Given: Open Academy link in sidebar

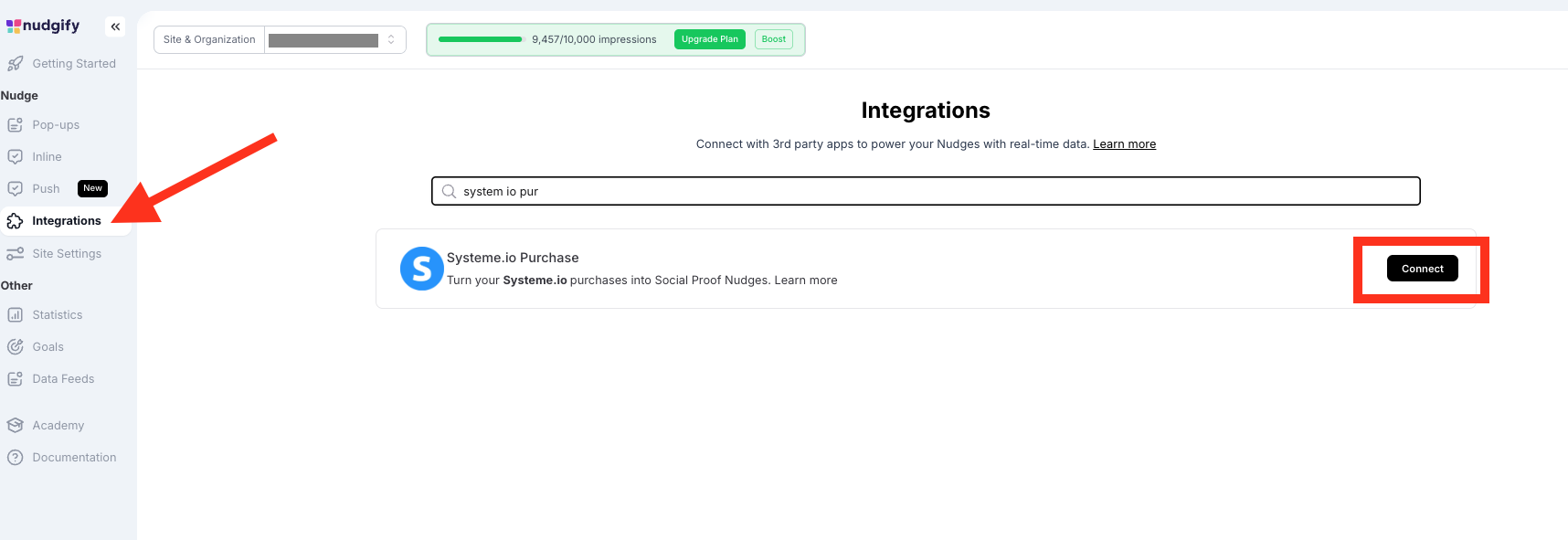Looking at the screenshot, I should point(58,426).
